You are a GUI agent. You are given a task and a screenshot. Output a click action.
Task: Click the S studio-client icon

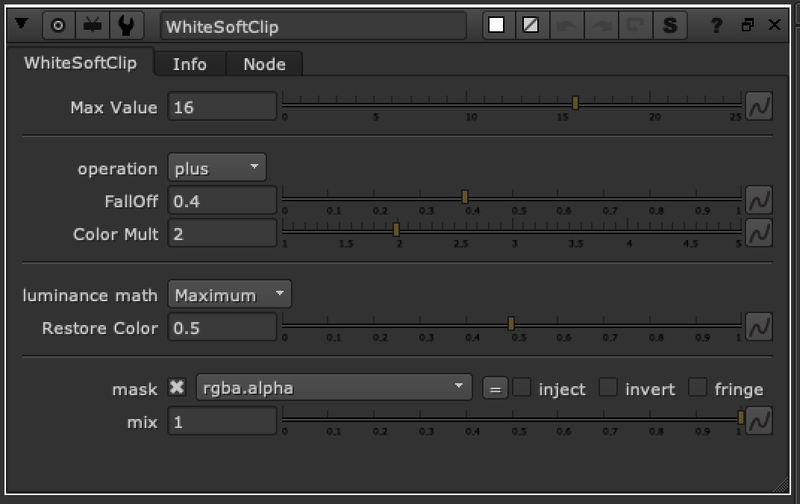pyautogui.click(x=670, y=26)
